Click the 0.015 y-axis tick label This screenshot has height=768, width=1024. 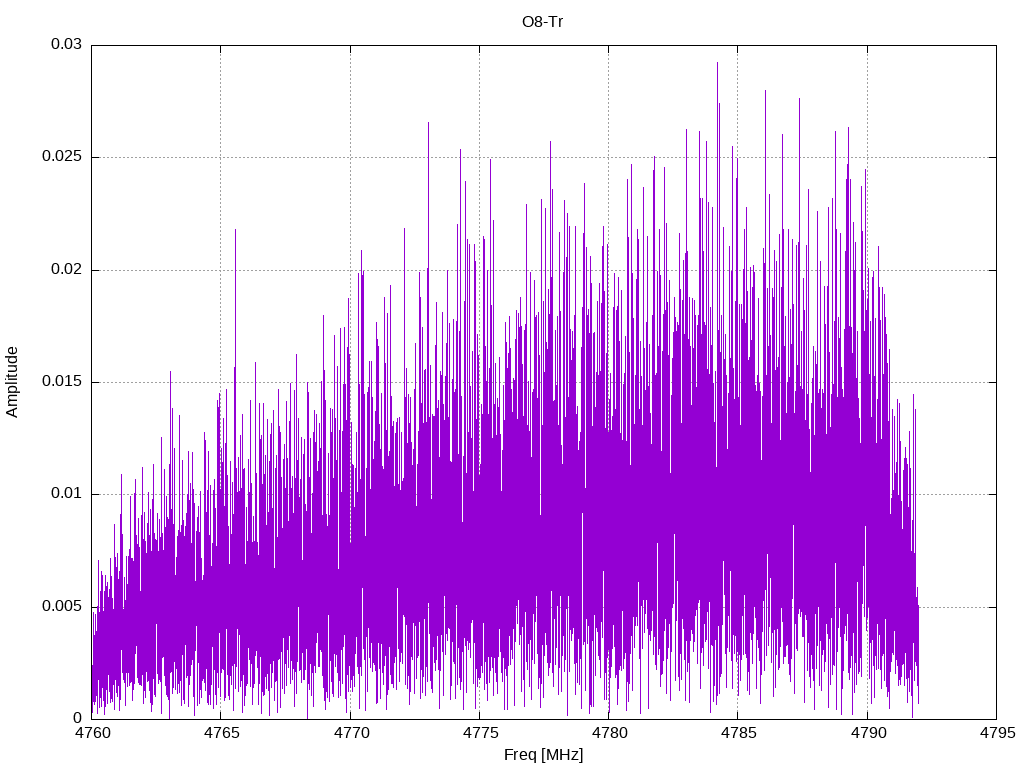tap(62, 381)
